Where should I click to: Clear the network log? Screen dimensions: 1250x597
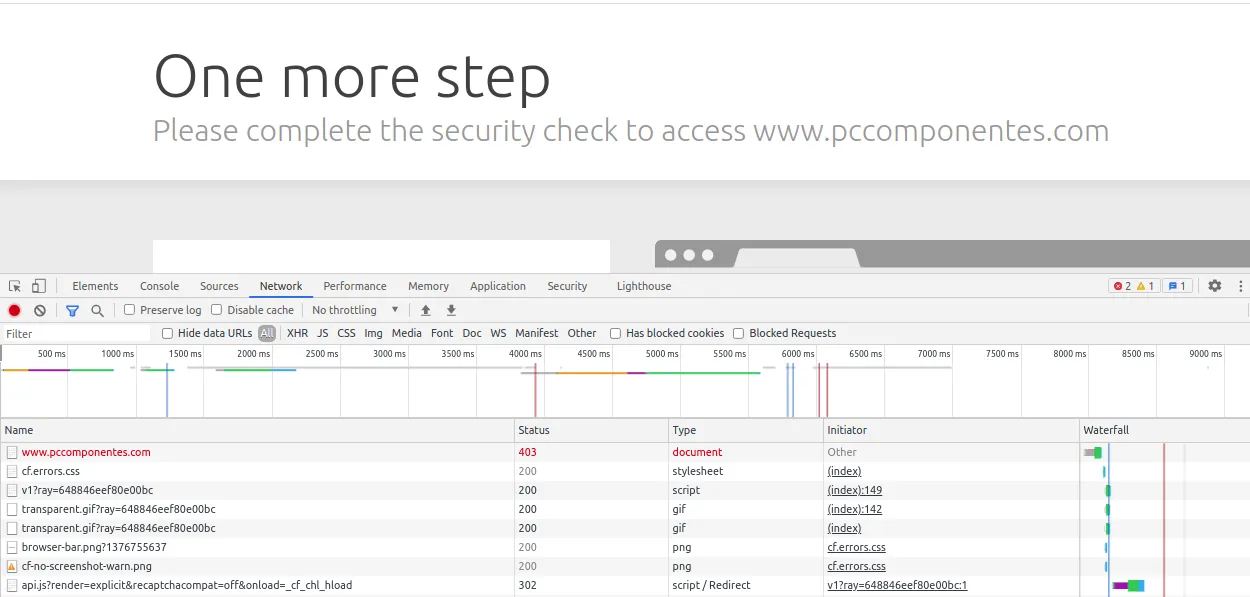pyautogui.click(x=40, y=311)
